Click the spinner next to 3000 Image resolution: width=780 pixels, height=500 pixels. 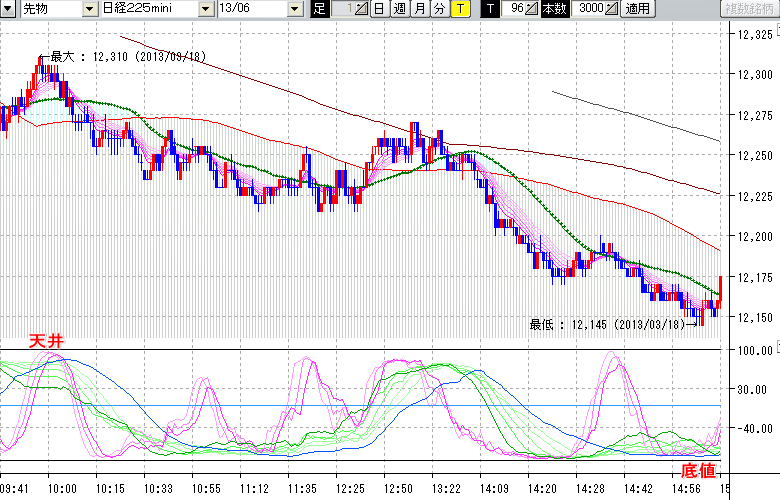click(x=612, y=9)
